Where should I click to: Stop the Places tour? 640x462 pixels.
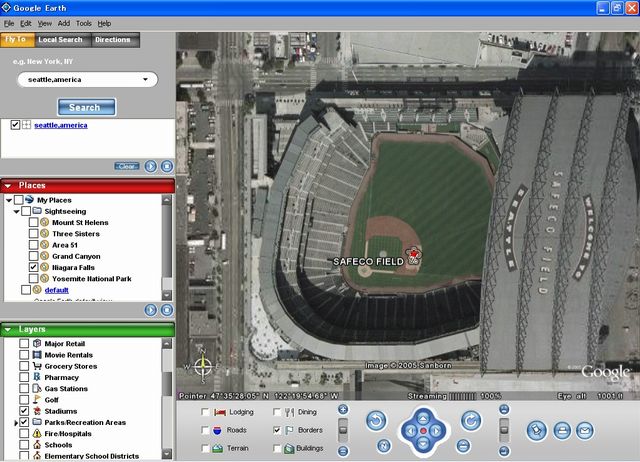(x=167, y=310)
